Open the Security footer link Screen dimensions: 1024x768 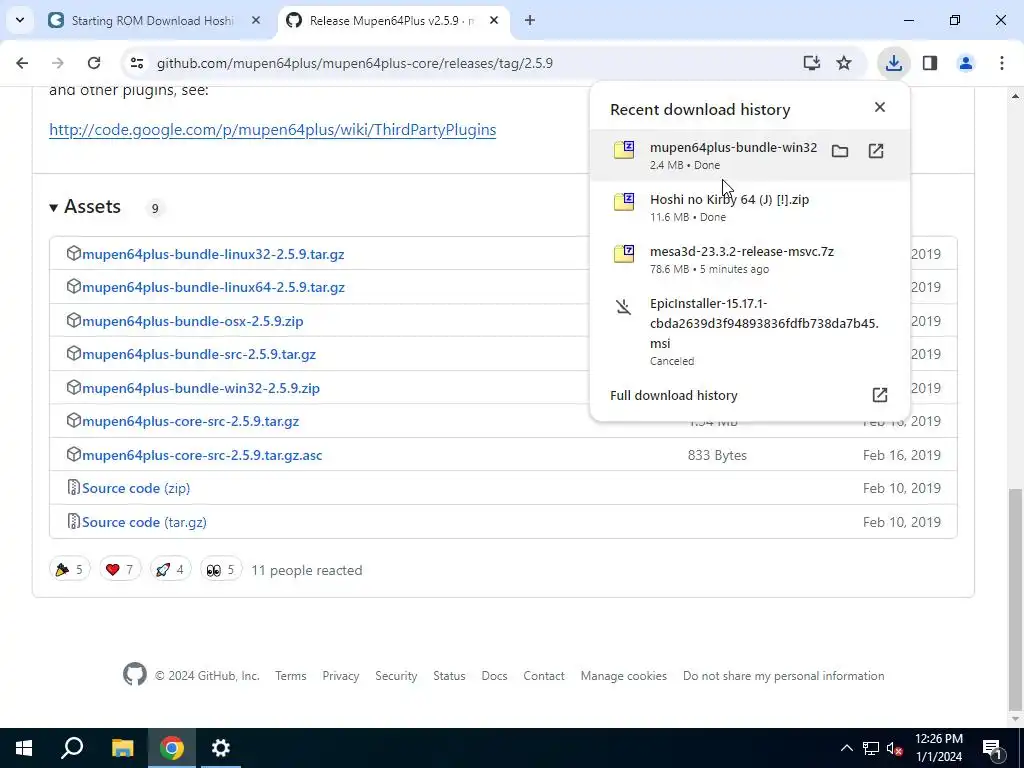396,676
